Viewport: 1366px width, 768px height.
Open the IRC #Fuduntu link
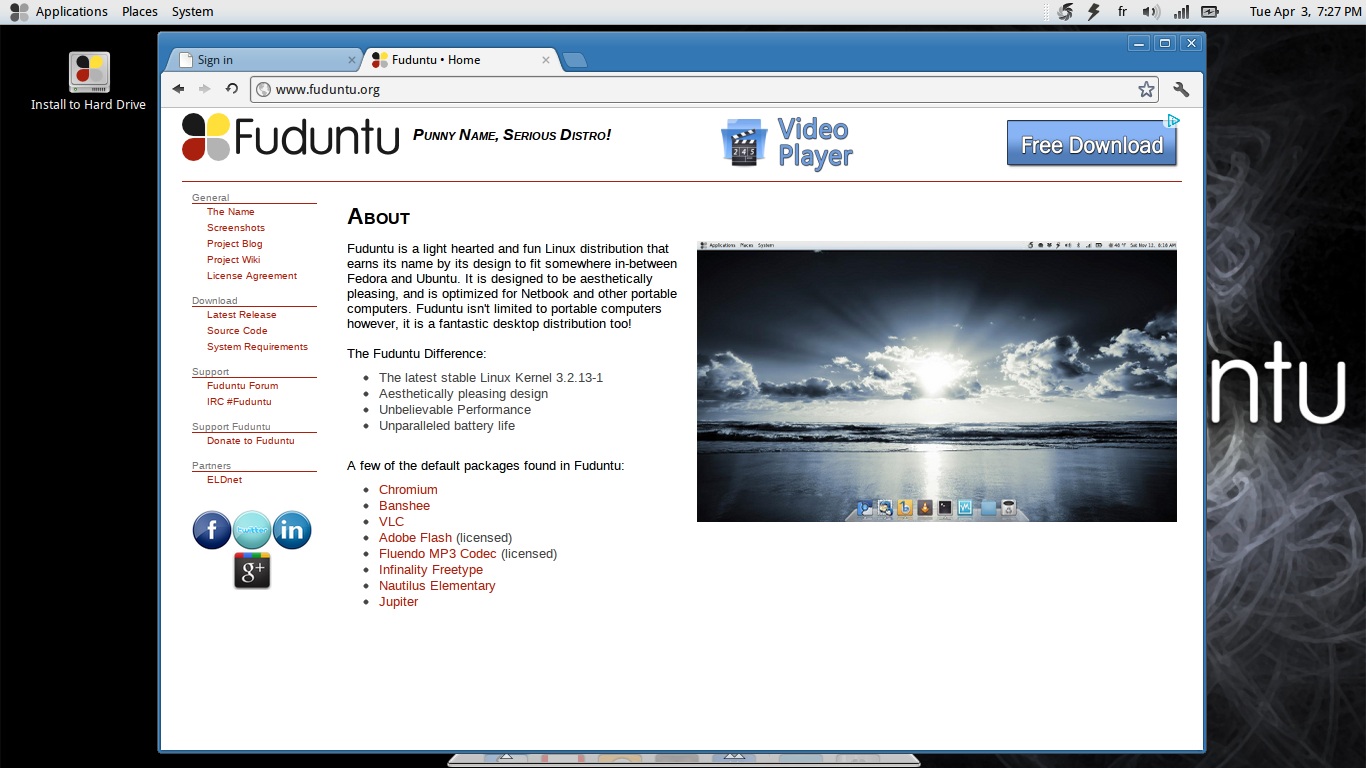click(239, 402)
